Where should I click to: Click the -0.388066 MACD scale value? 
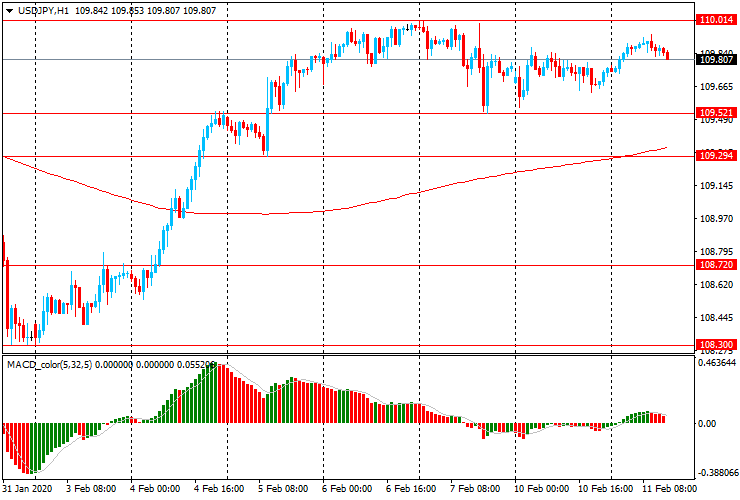click(718, 473)
